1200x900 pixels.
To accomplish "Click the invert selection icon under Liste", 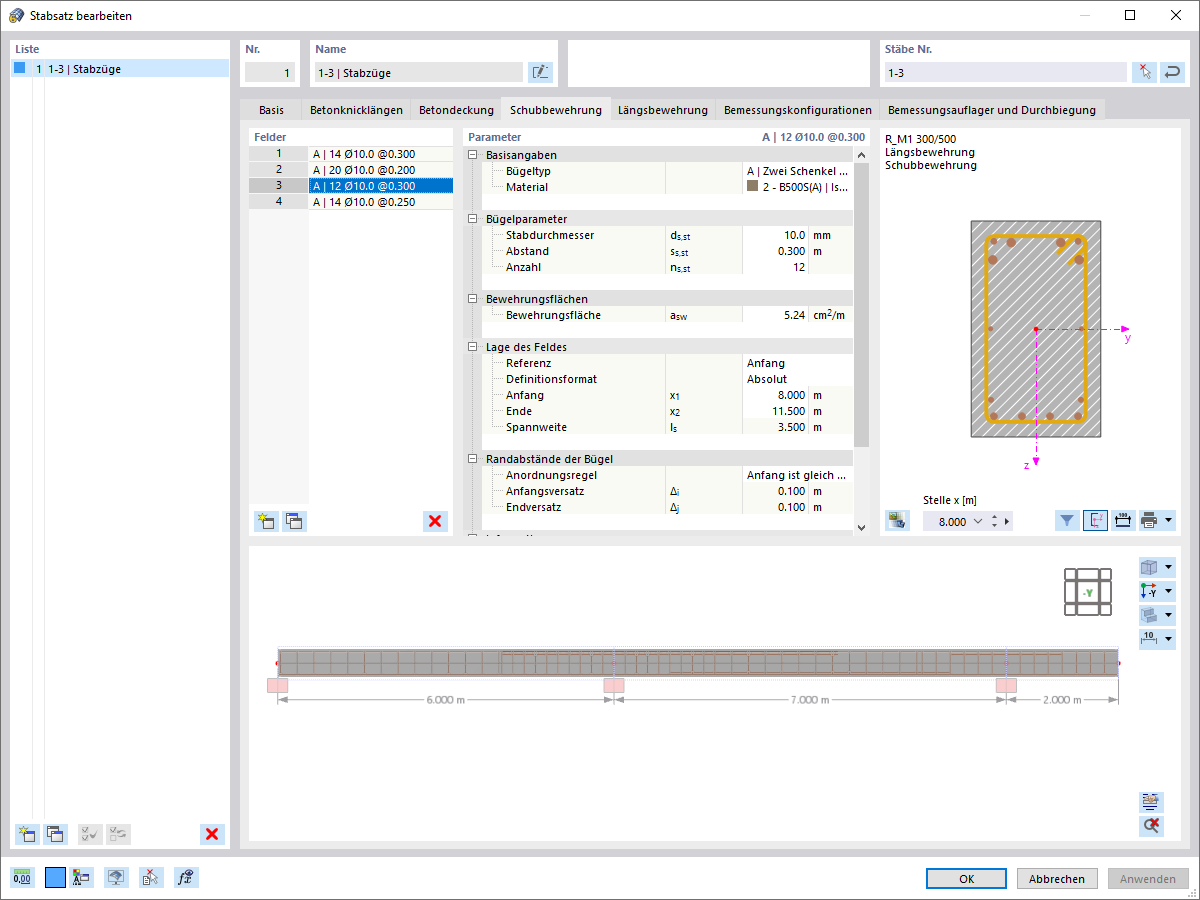I will click(118, 834).
